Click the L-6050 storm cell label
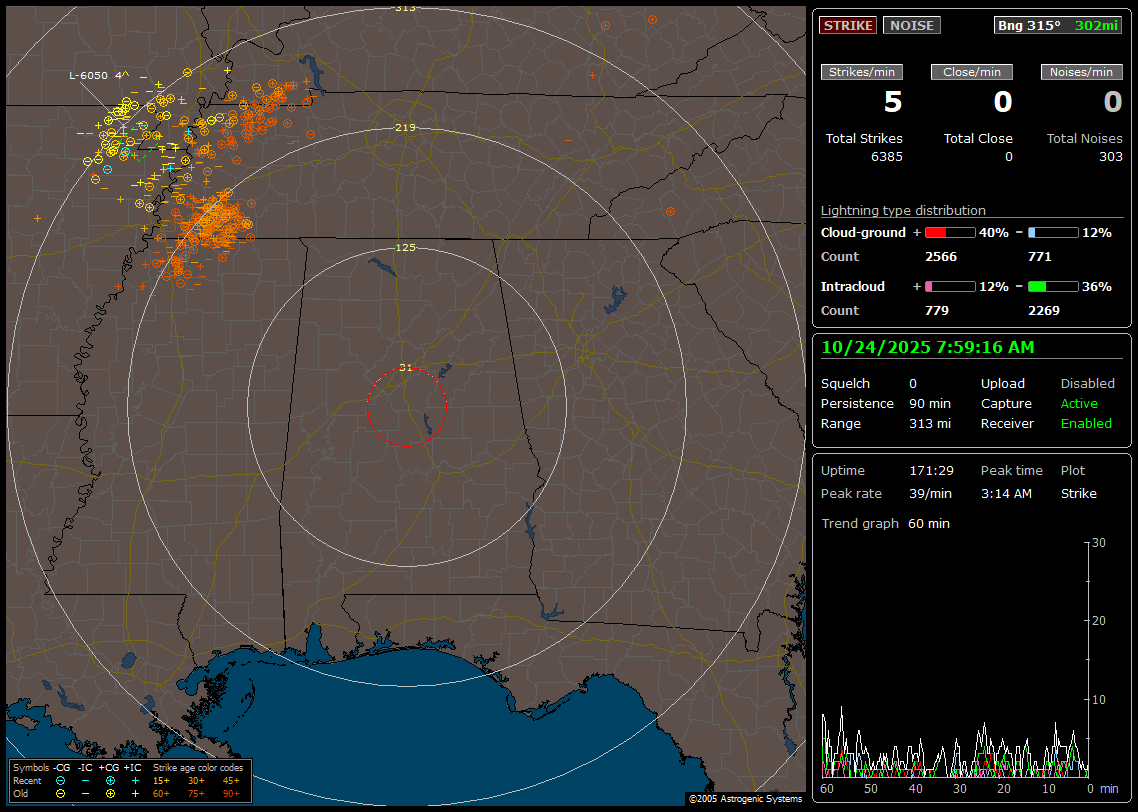 point(88,75)
